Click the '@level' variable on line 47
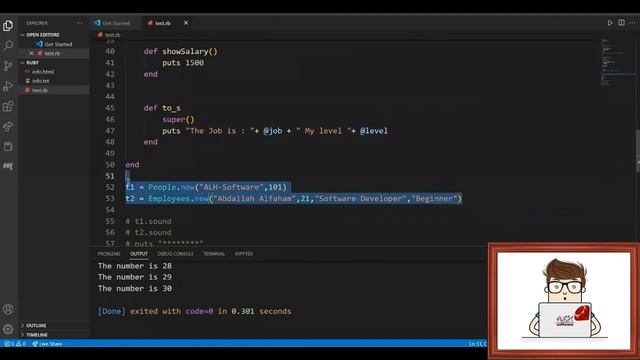The width and height of the screenshot is (640, 360). click(x=374, y=131)
